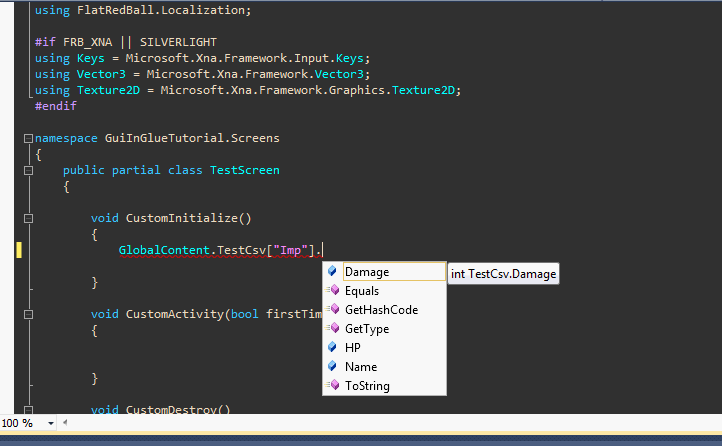This screenshot has height=446, width=722.
Task: Click the ToString method icon
Action: [x=332, y=386]
